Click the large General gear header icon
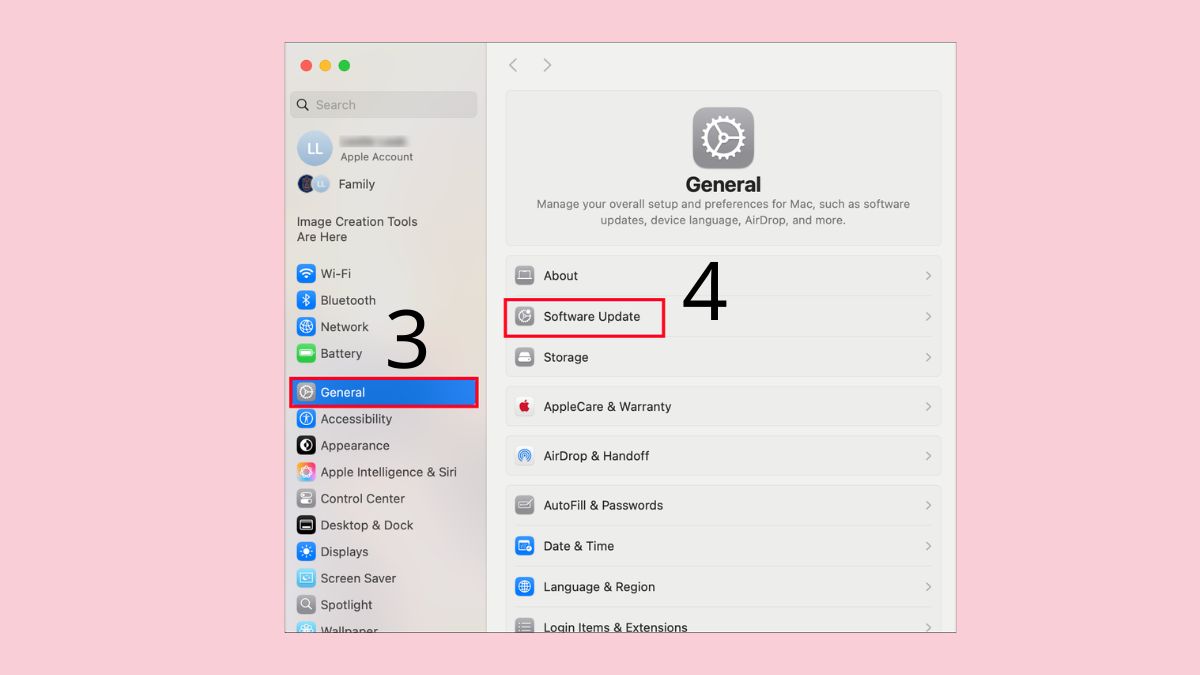 click(723, 138)
